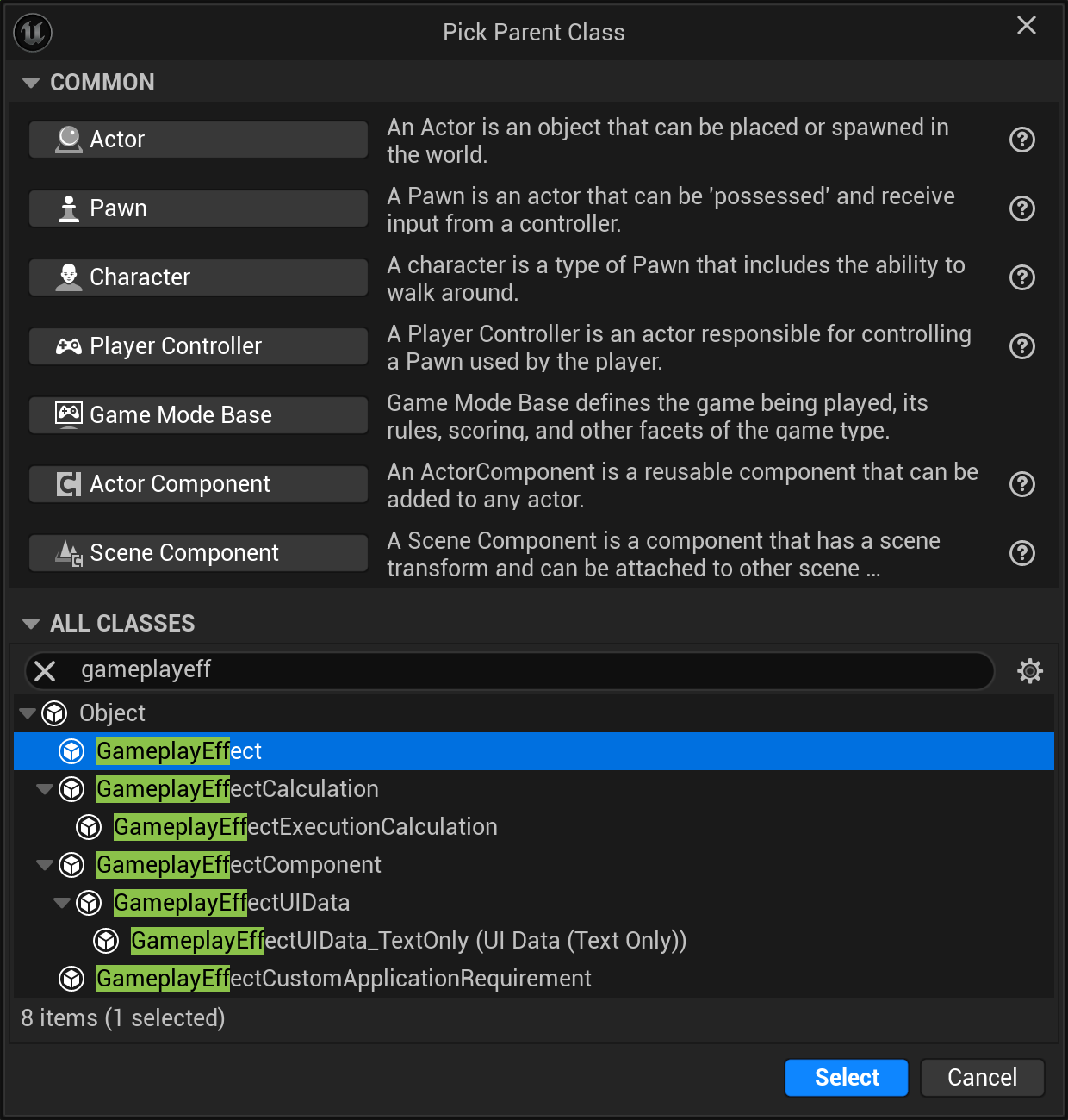Choose Pawn as parent class
Viewport: 1068px width, 1120px height.
[199, 208]
